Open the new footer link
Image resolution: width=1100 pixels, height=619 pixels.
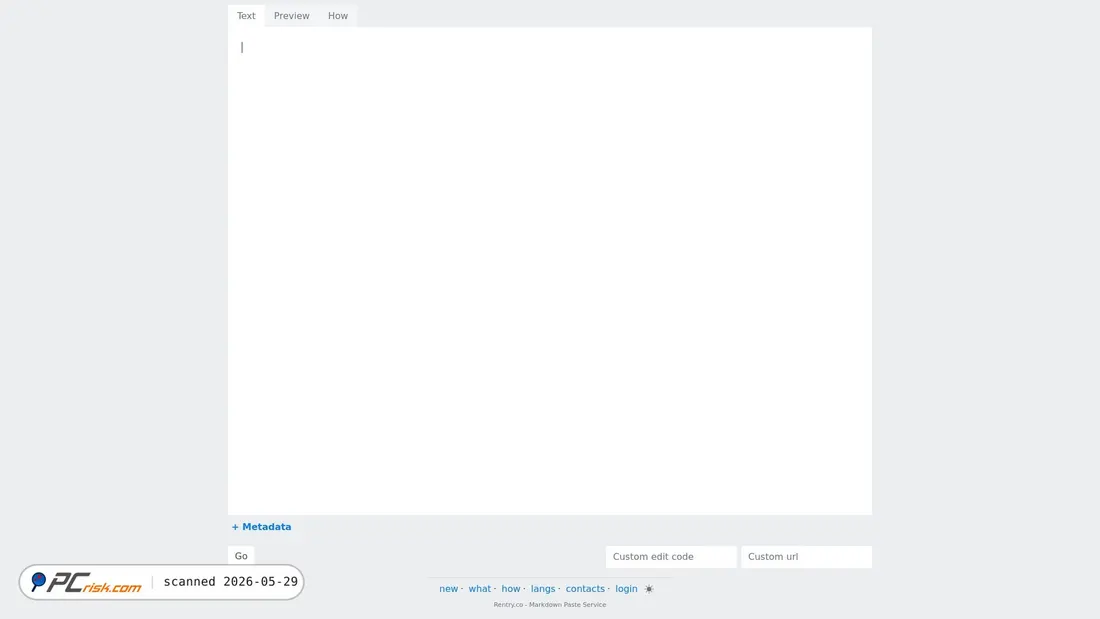tap(448, 588)
